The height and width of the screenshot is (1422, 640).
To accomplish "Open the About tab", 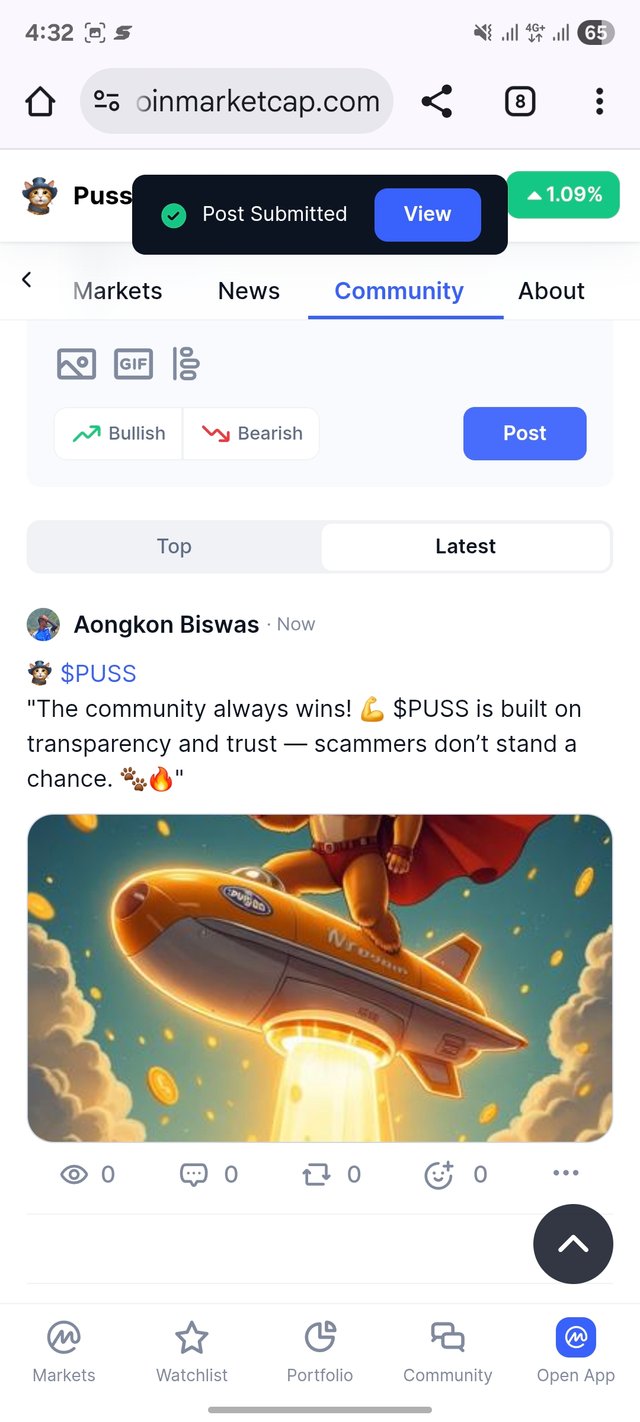I will [x=551, y=291].
